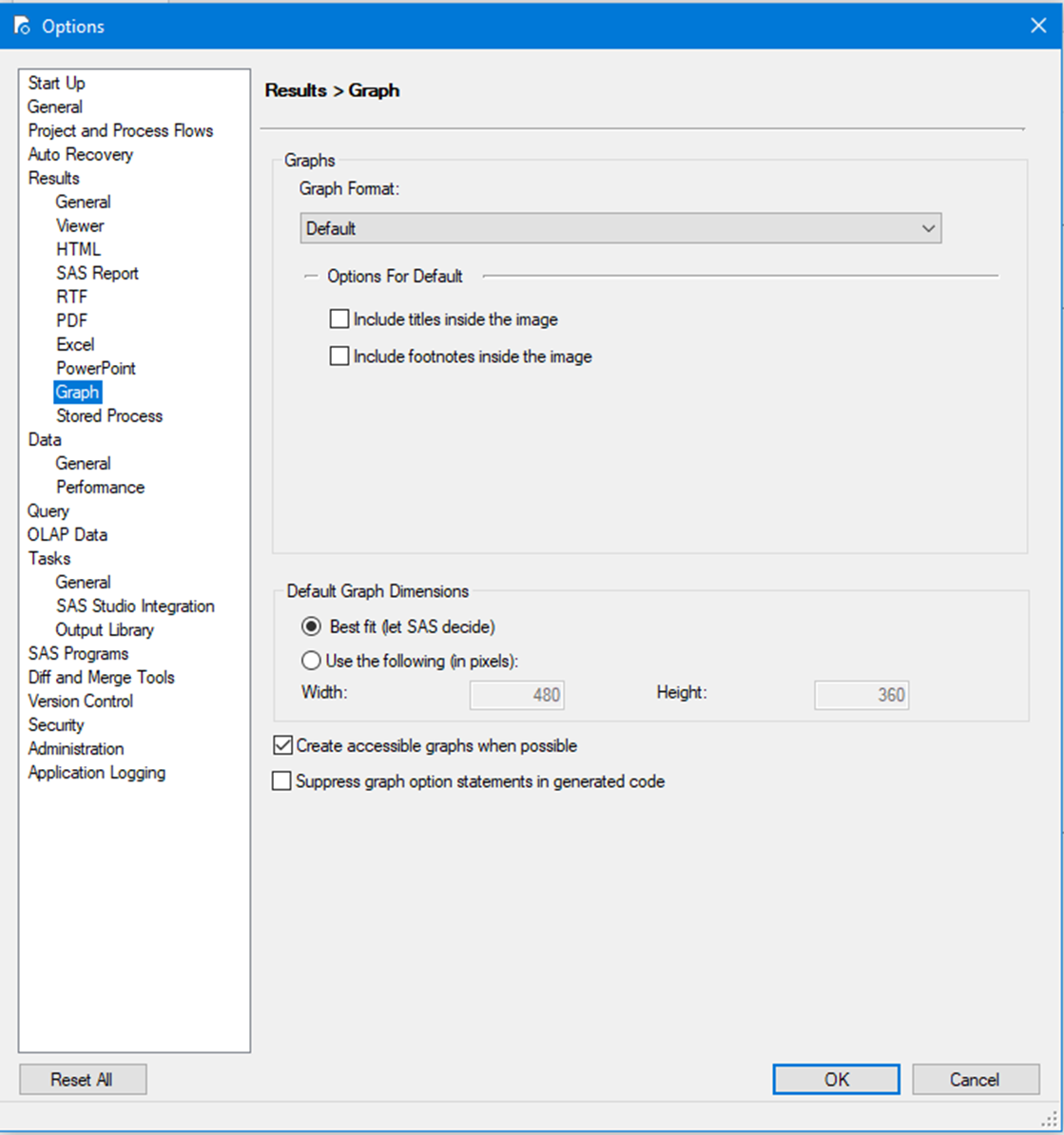Click the Cancel button
Image resolution: width=1064 pixels, height=1135 pixels.
[x=976, y=1079]
